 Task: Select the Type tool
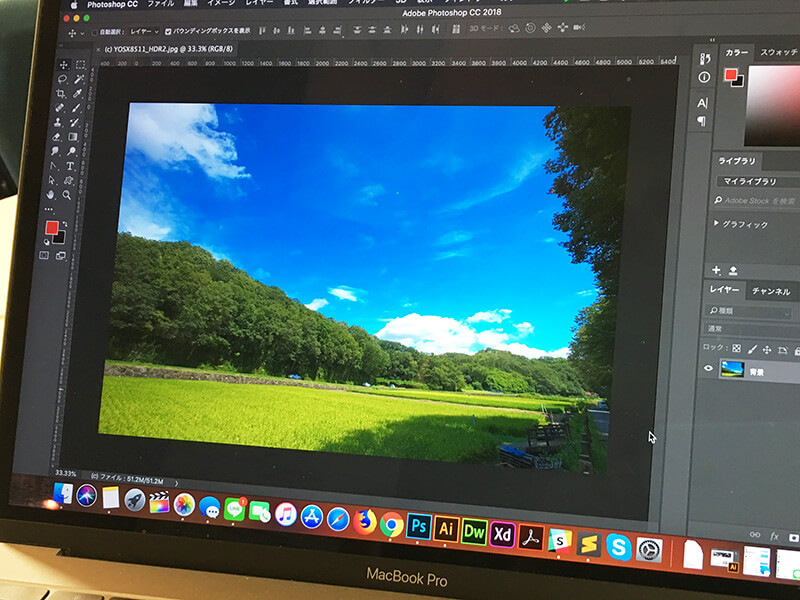70,166
